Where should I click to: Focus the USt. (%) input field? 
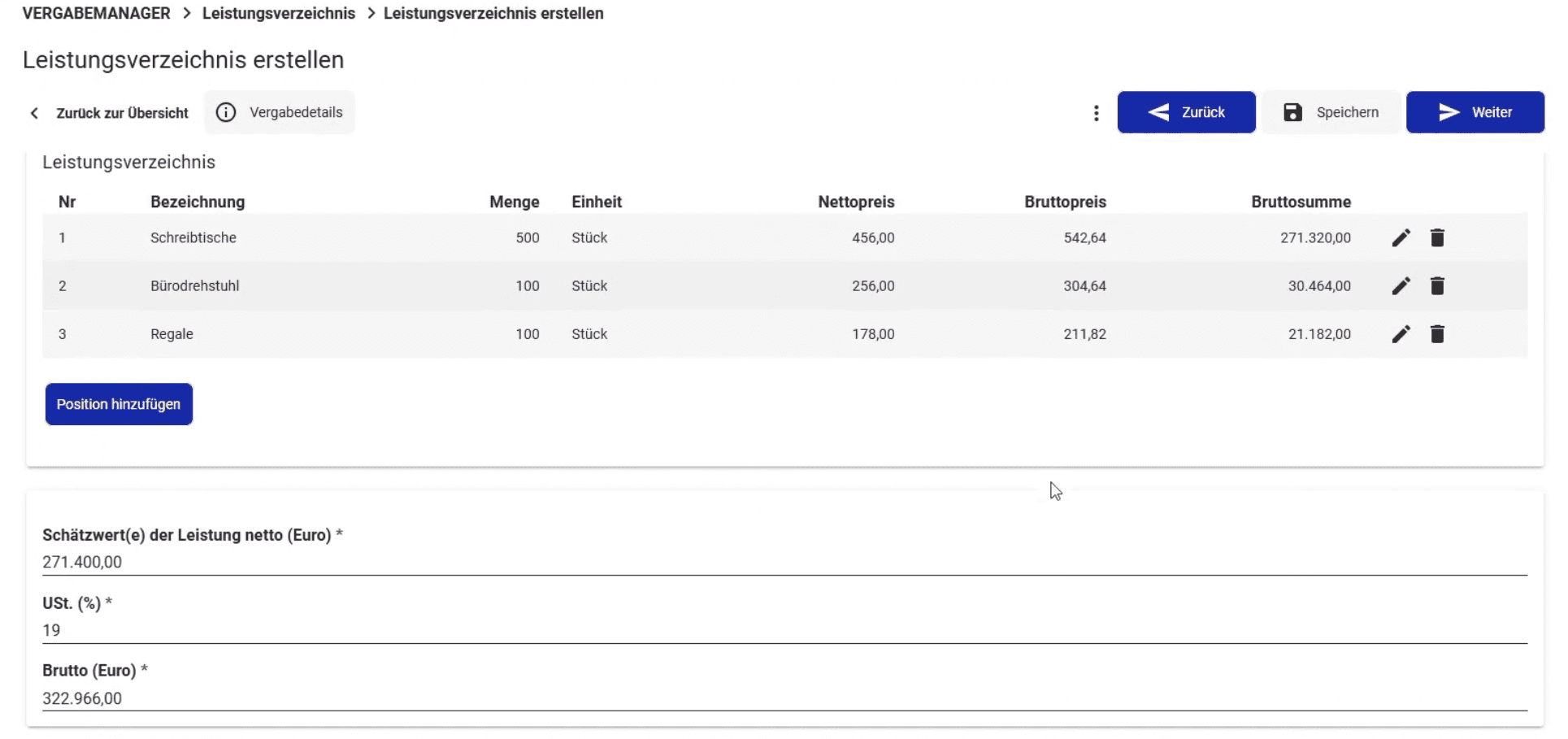click(x=784, y=630)
